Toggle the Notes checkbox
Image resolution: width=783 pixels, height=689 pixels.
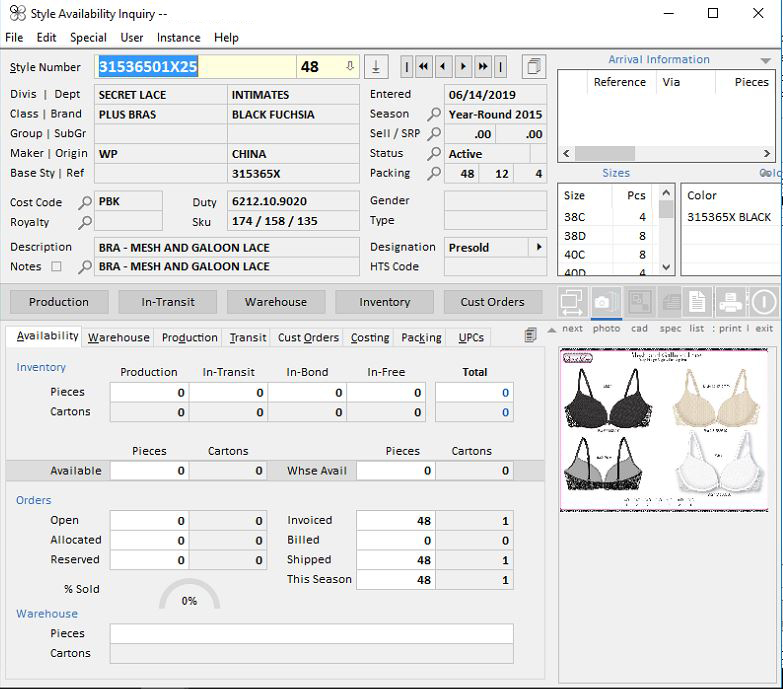coord(56,267)
